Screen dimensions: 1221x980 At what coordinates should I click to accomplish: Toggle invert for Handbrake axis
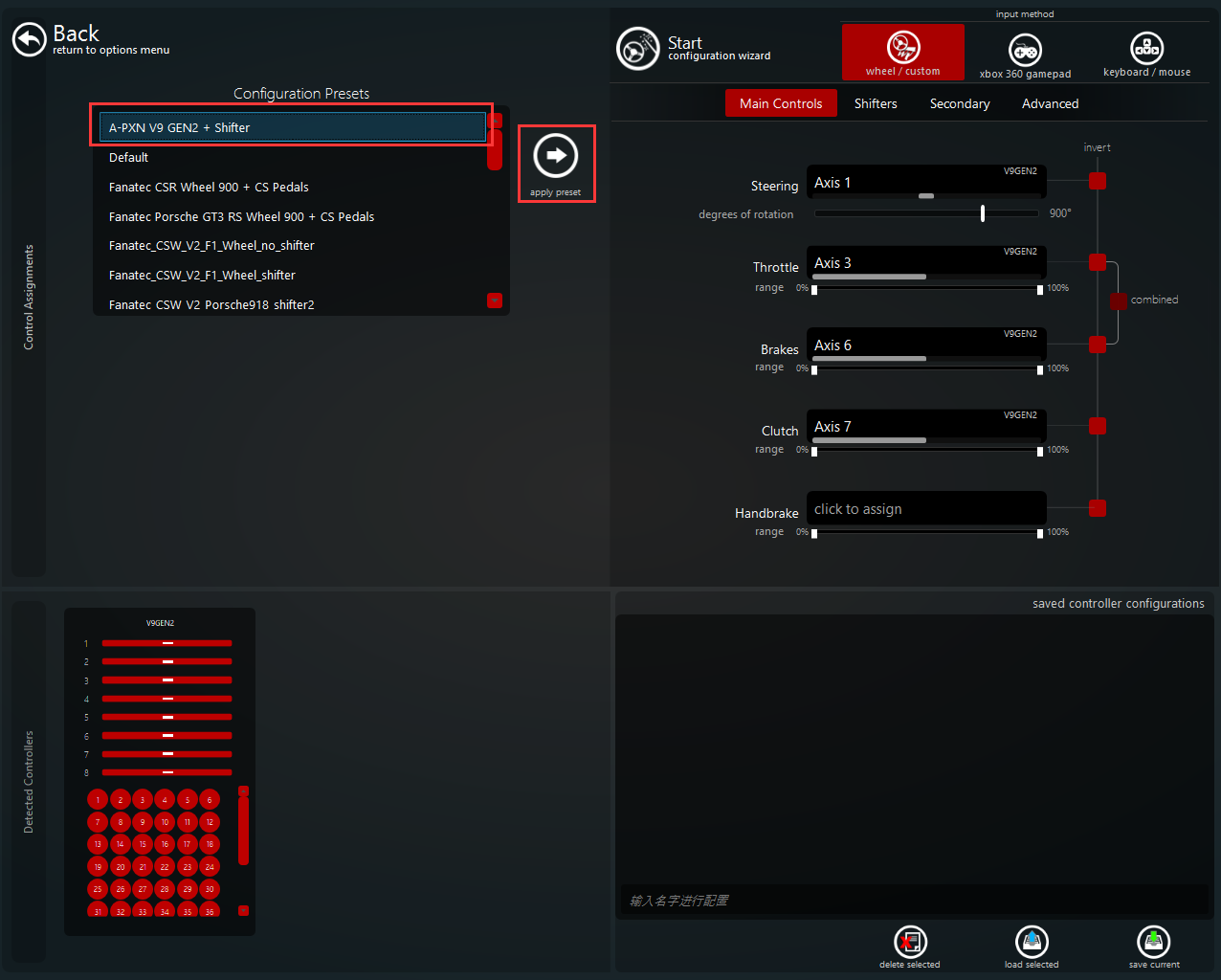[1098, 508]
